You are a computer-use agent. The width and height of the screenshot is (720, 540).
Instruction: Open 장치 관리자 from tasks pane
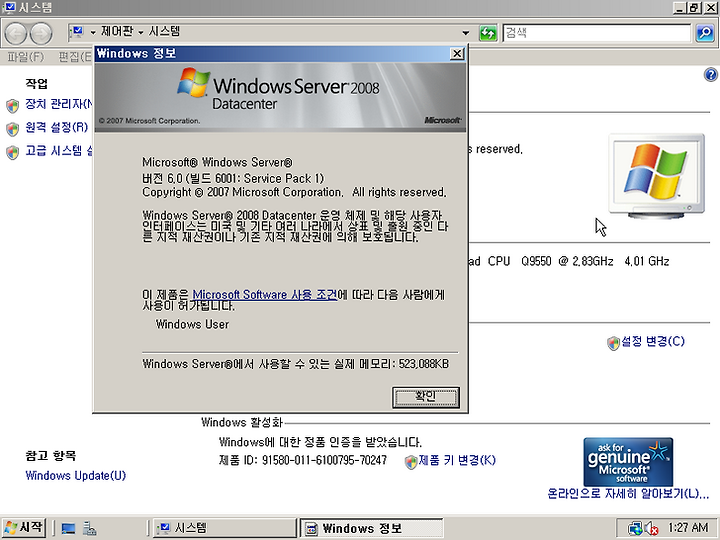[x=59, y=104]
